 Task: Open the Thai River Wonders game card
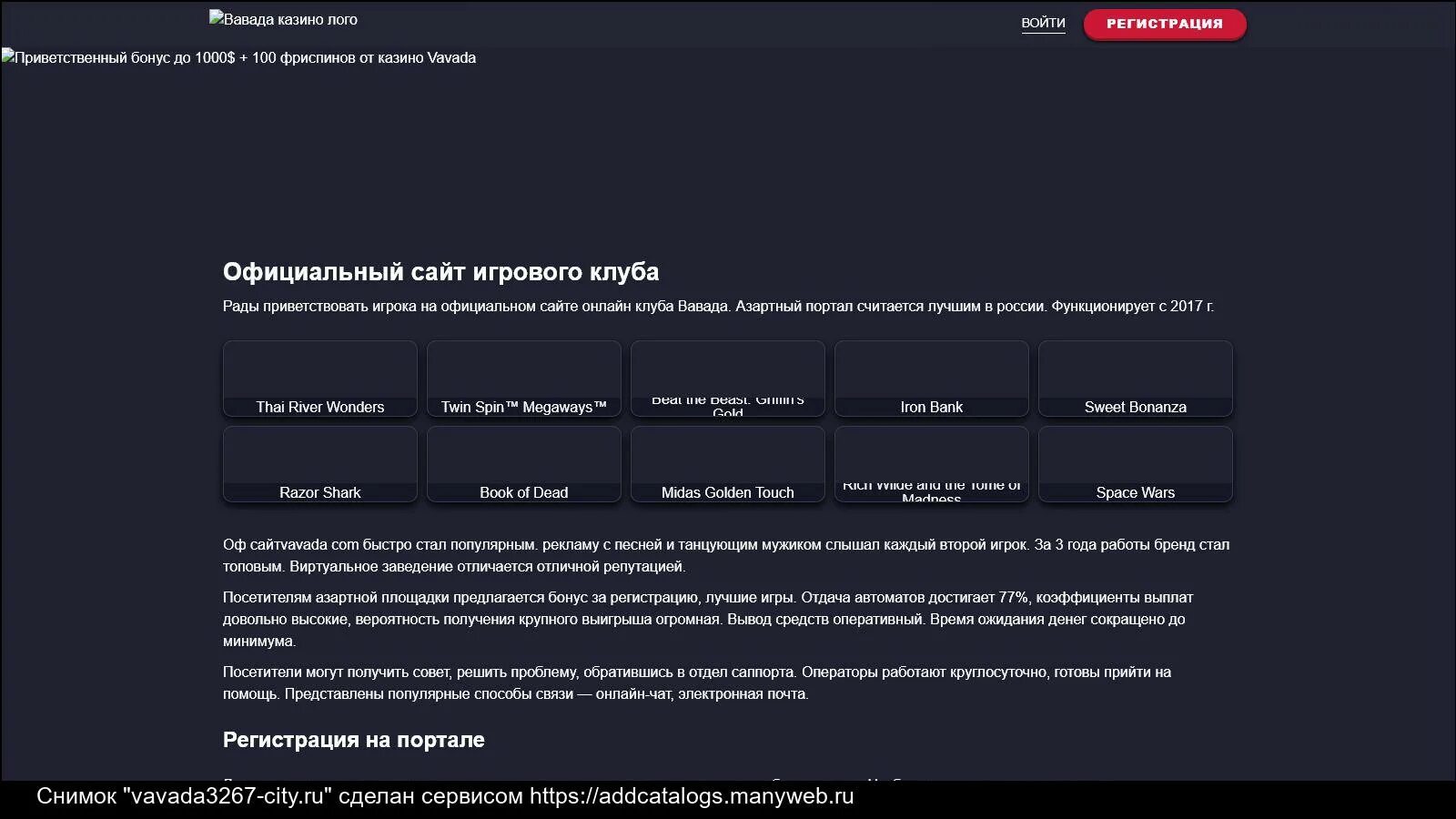320,379
